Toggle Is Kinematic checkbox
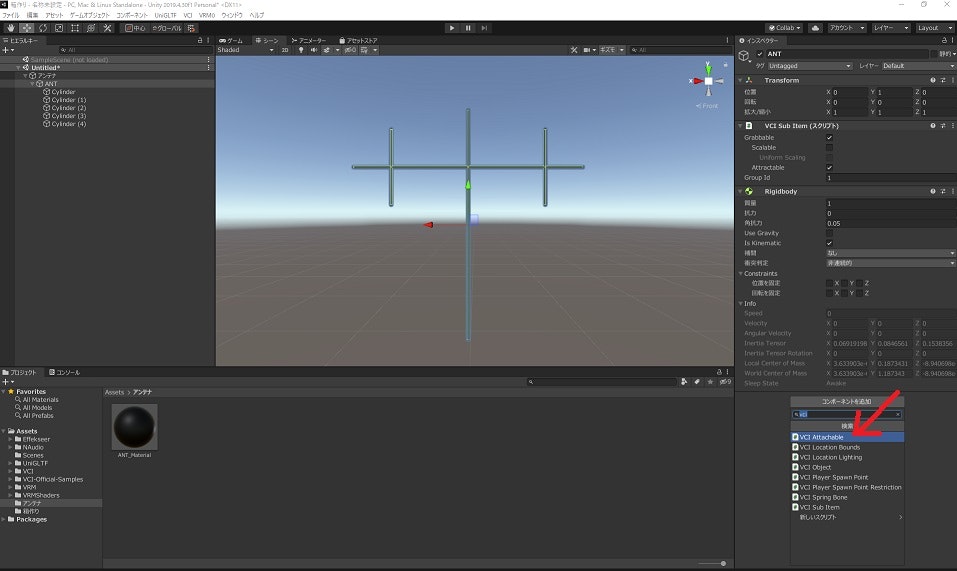This screenshot has width=957, height=571. click(829, 243)
